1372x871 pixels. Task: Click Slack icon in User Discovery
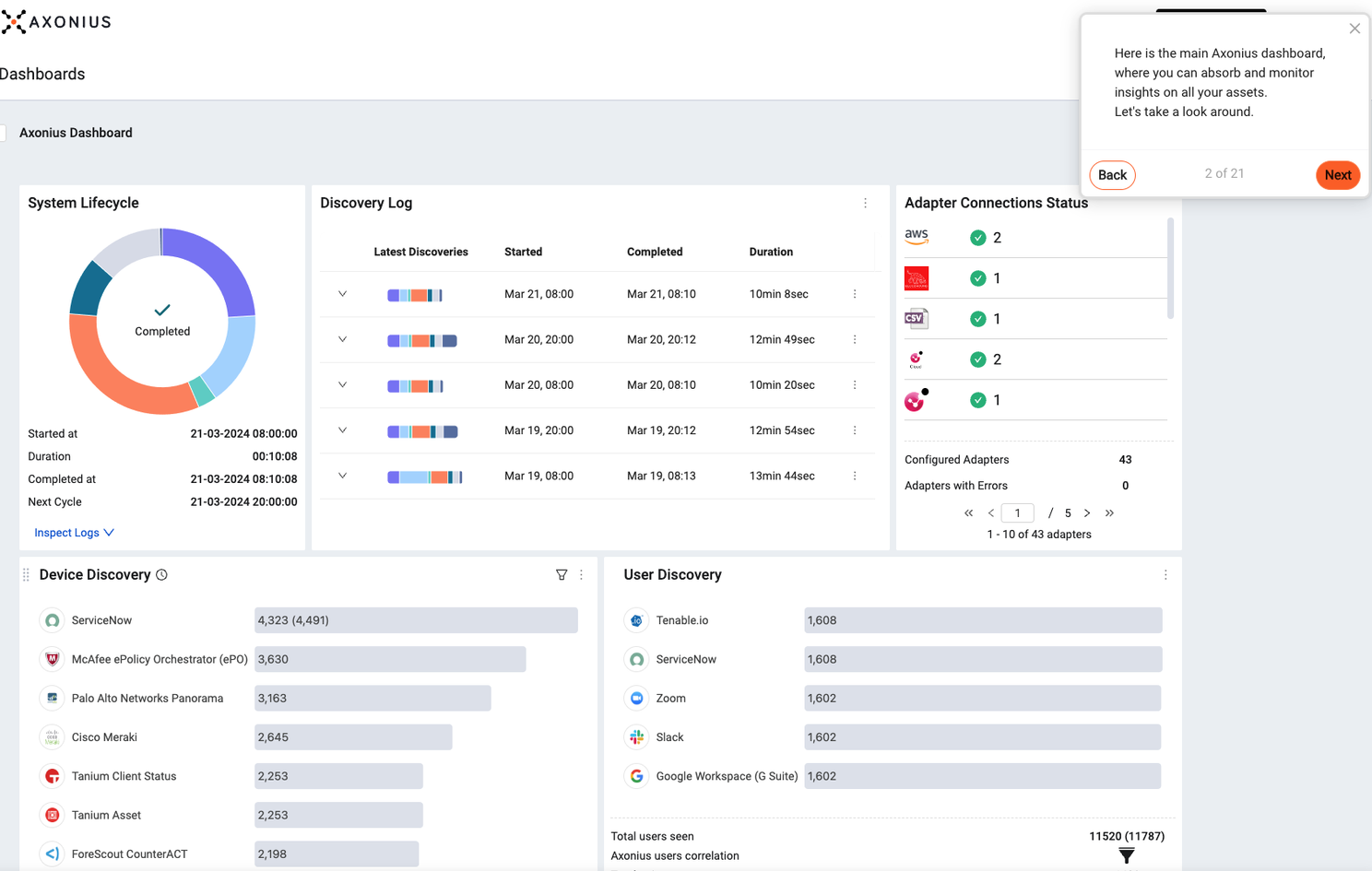pyautogui.click(x=636, y=737)
